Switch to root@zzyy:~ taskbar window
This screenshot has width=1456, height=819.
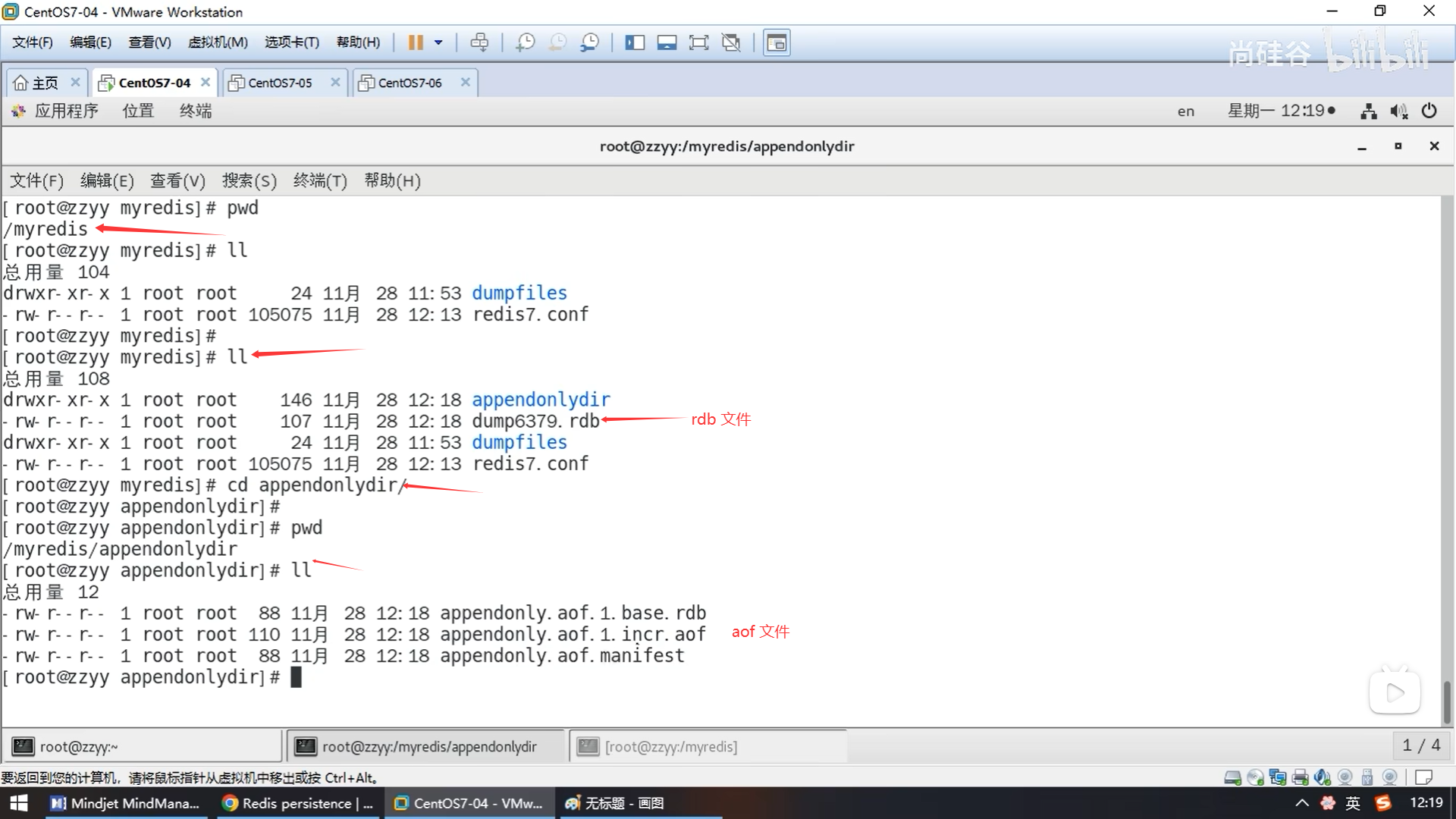78,747
